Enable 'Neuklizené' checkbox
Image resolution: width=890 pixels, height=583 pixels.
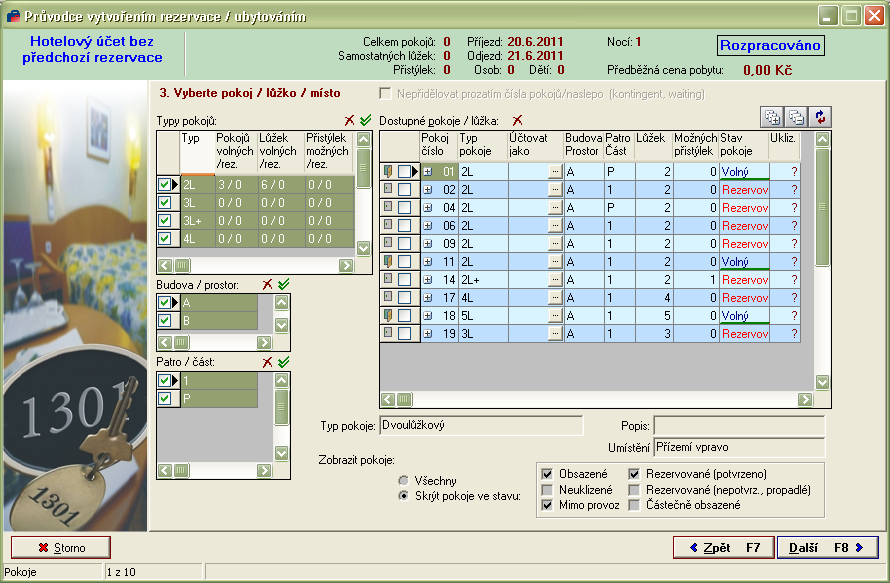547,489
